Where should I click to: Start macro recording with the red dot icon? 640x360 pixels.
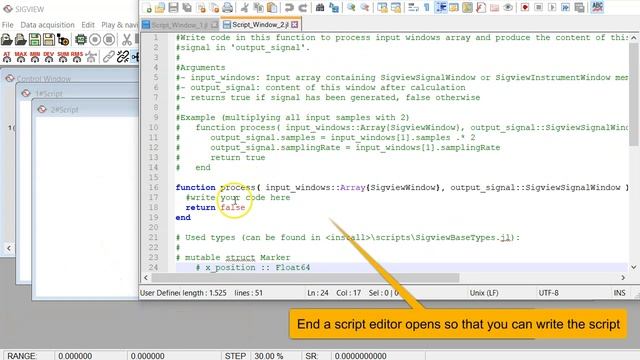525,7
